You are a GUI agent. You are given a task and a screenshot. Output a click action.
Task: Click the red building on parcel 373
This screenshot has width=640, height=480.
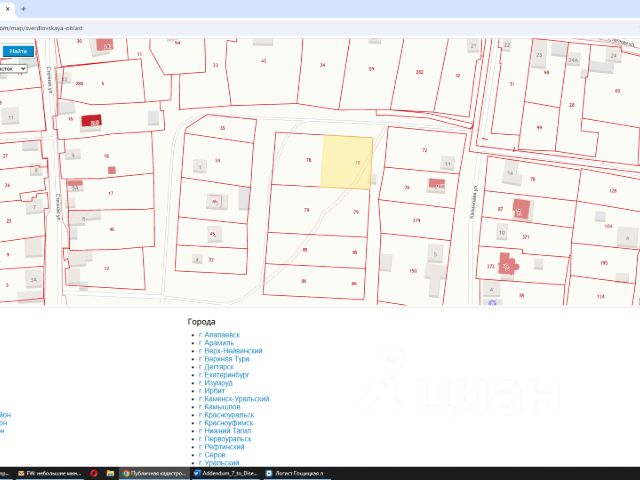(x=507, y=264)
